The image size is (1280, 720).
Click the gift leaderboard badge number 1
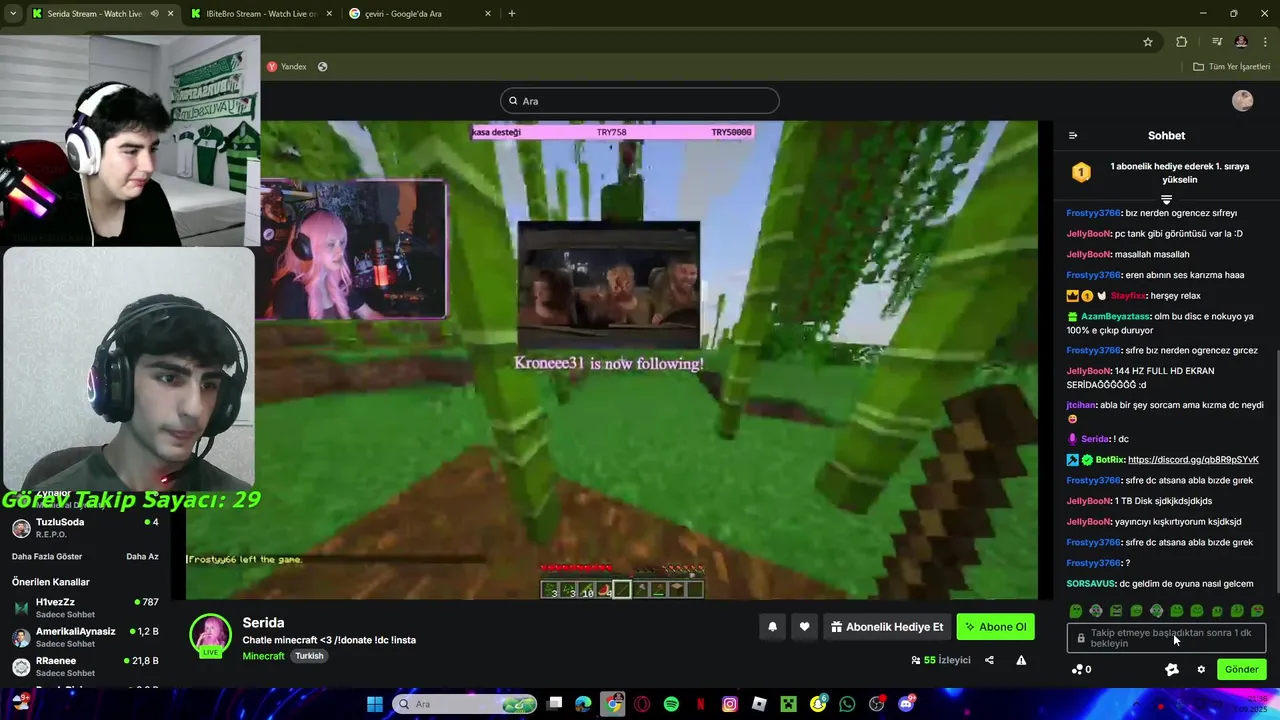(x=1081, y=173)
